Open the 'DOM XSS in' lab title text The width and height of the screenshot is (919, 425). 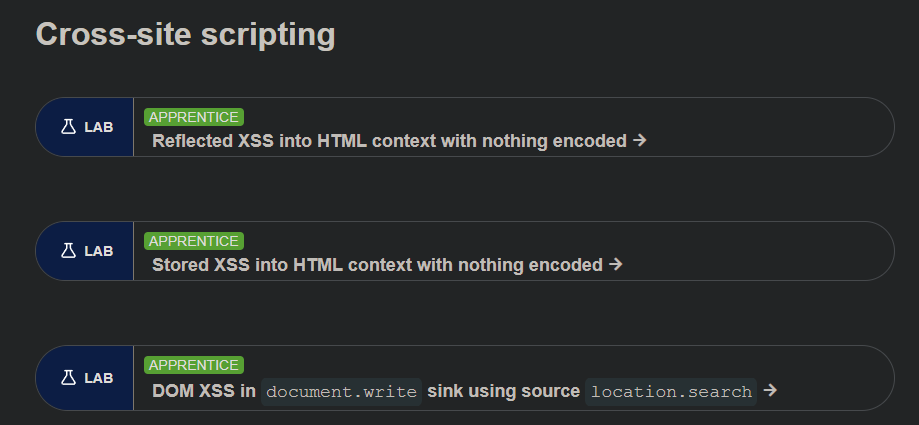click(204, 391)
